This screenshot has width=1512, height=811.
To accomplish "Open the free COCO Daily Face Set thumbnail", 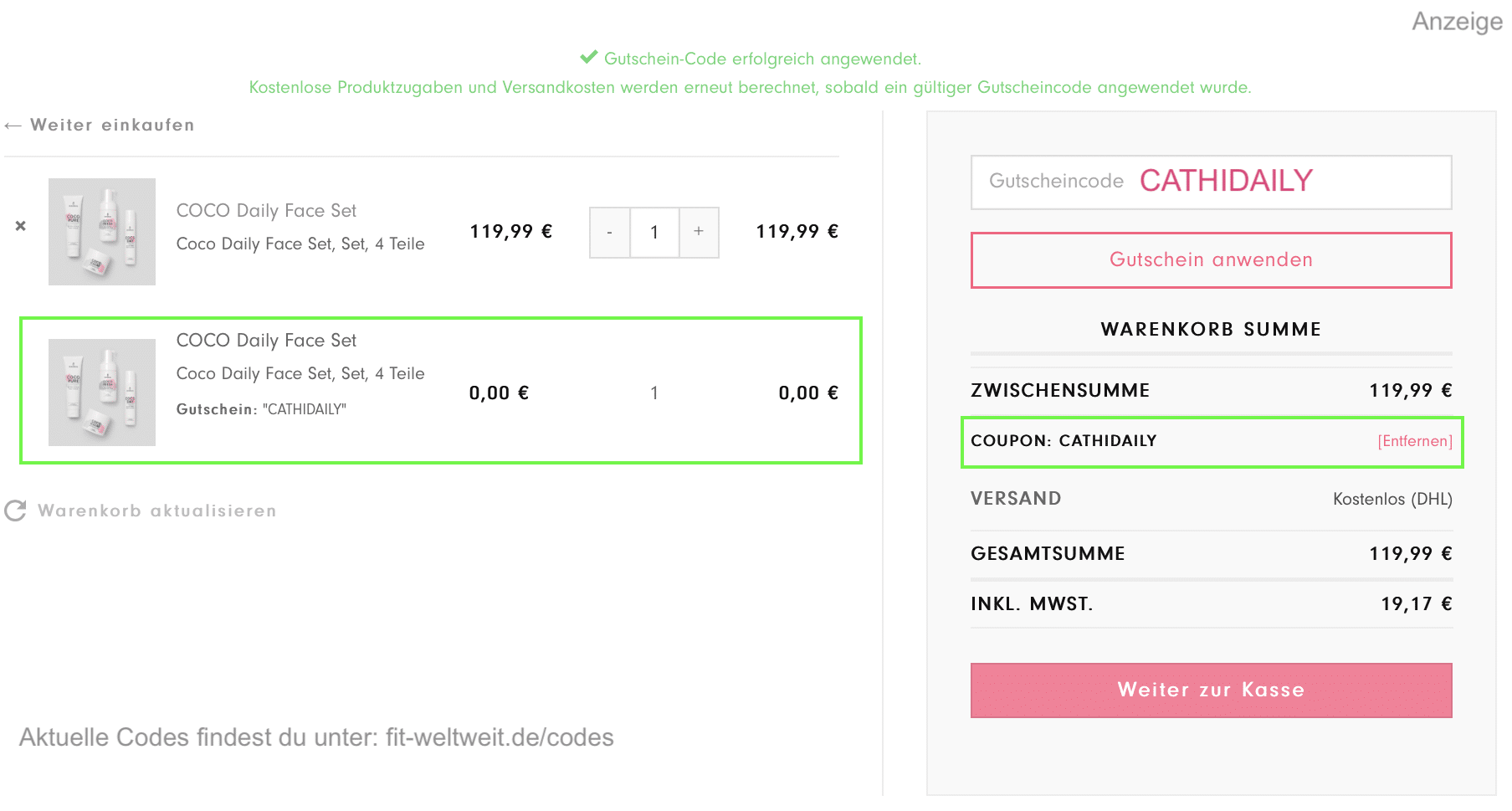I will [x=102, y=393].
